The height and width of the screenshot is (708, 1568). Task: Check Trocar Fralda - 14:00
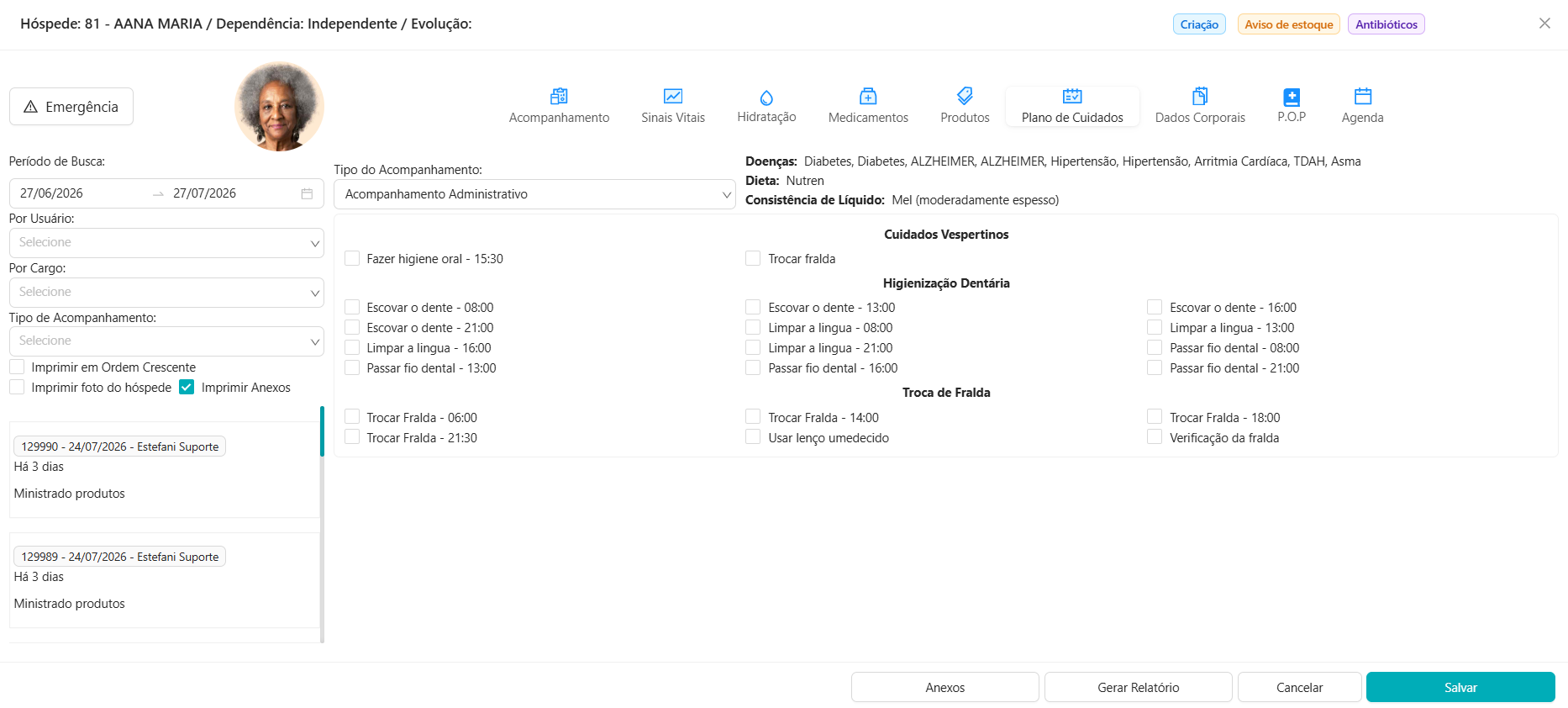(753, 417)
